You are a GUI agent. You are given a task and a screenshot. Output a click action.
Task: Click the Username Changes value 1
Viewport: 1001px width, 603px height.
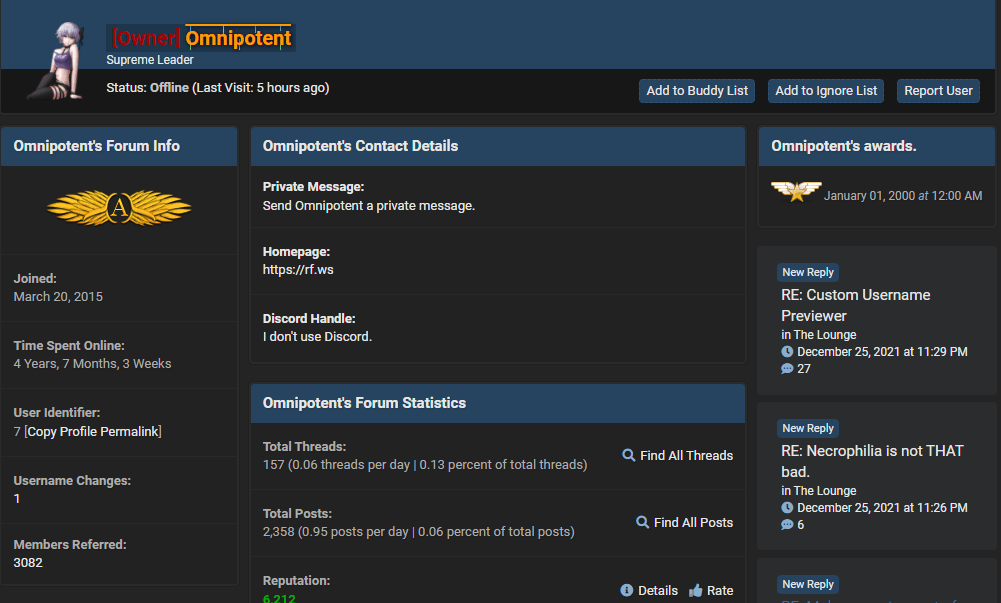click(x=17, y=499)
